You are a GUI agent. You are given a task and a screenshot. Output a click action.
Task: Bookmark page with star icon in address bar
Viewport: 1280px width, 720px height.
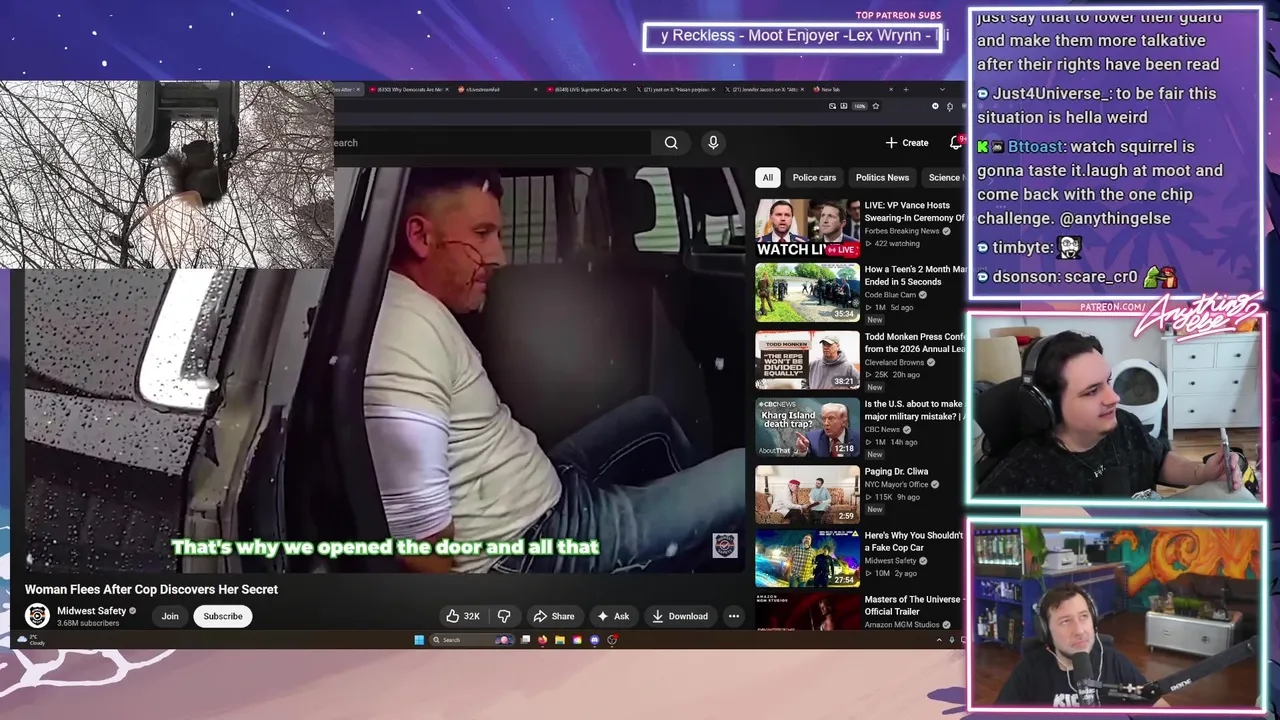(875, 106)
